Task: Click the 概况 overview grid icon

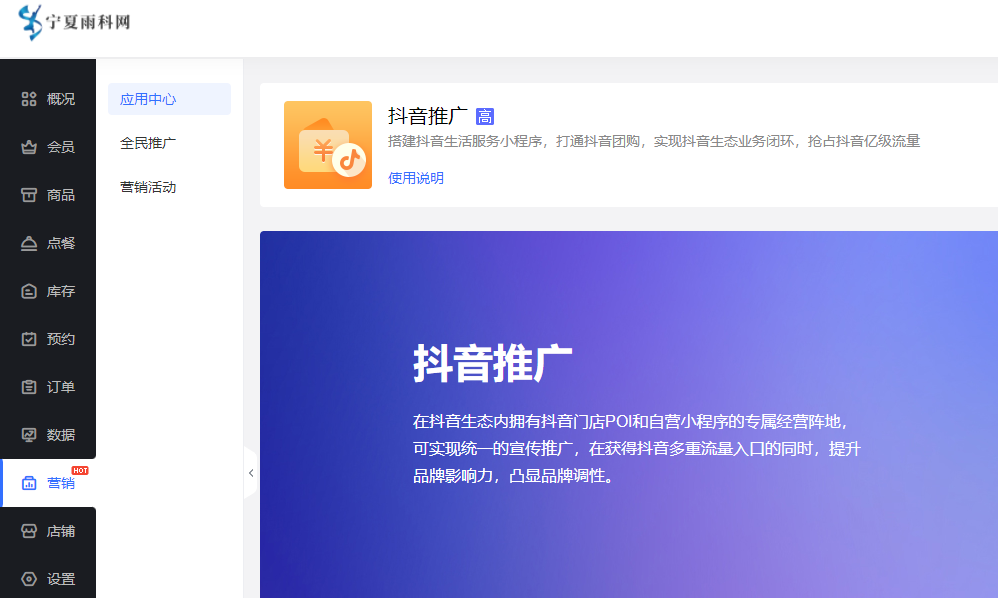Action: tap(29, 99)
